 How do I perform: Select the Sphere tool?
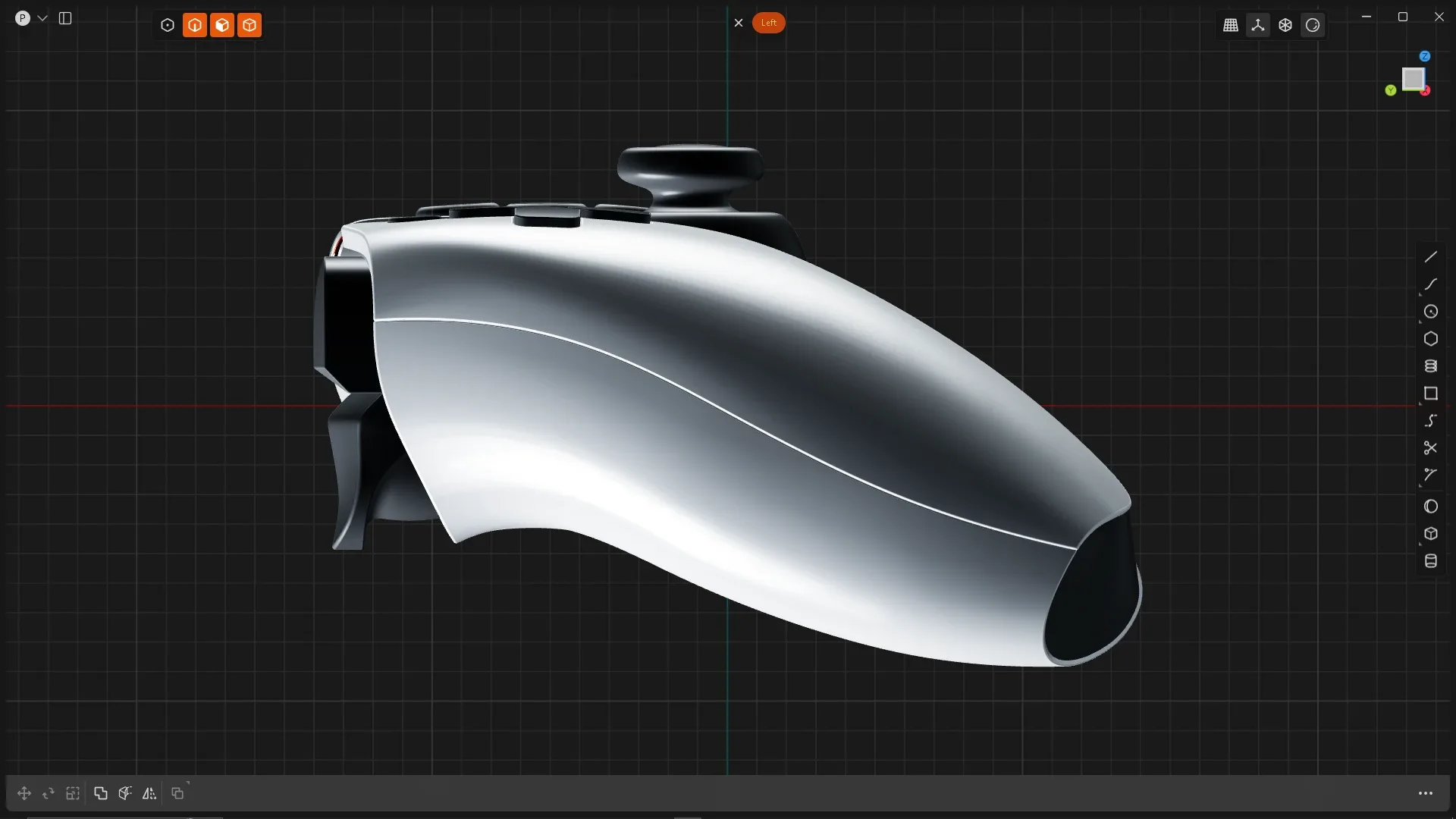(1431, 507)
